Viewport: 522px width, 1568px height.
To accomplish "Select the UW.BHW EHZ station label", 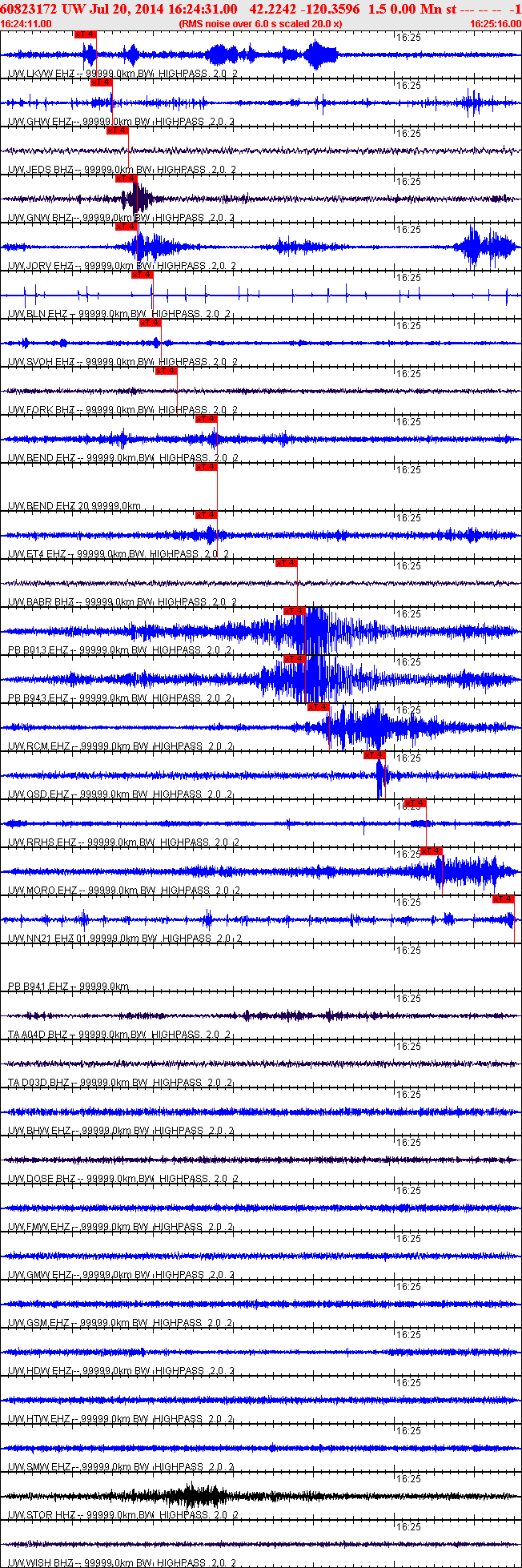I will coord(122,1131).
